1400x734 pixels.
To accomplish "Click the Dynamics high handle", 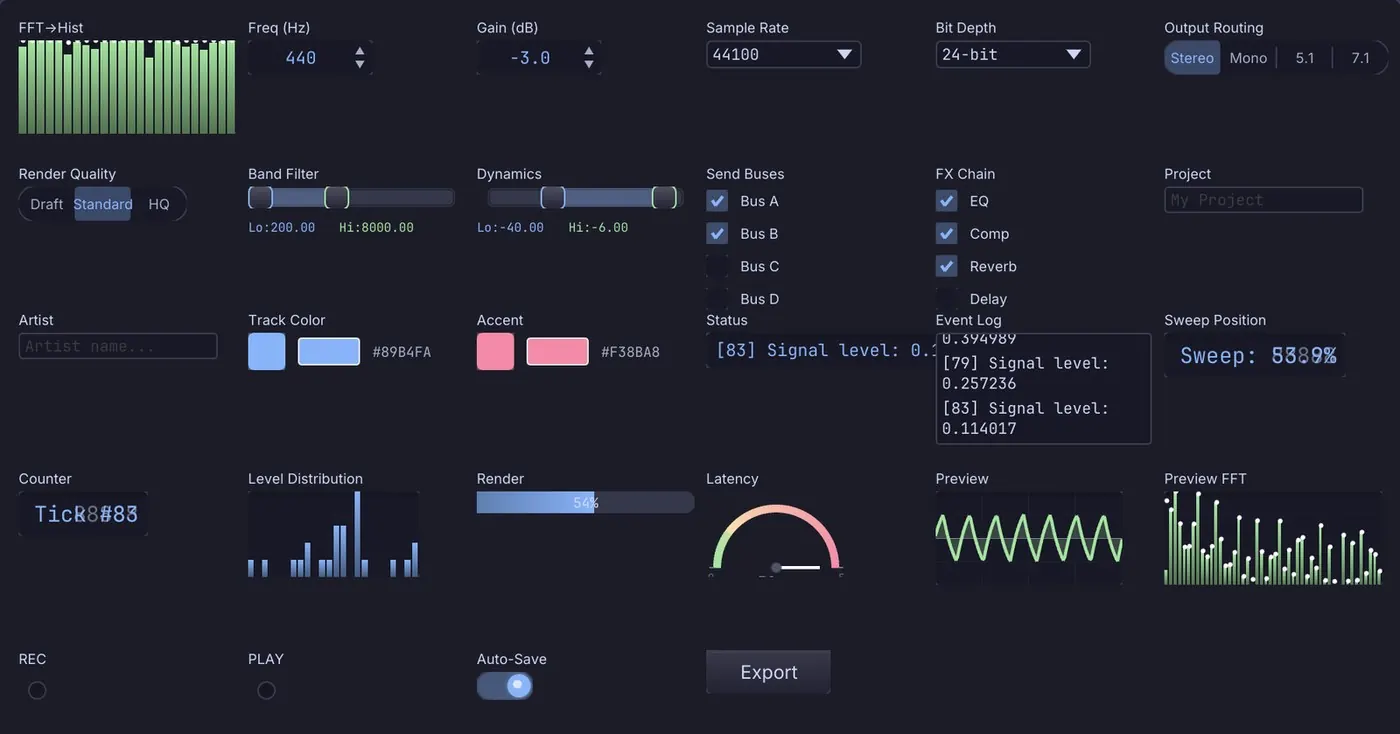I will coord(665,197).
